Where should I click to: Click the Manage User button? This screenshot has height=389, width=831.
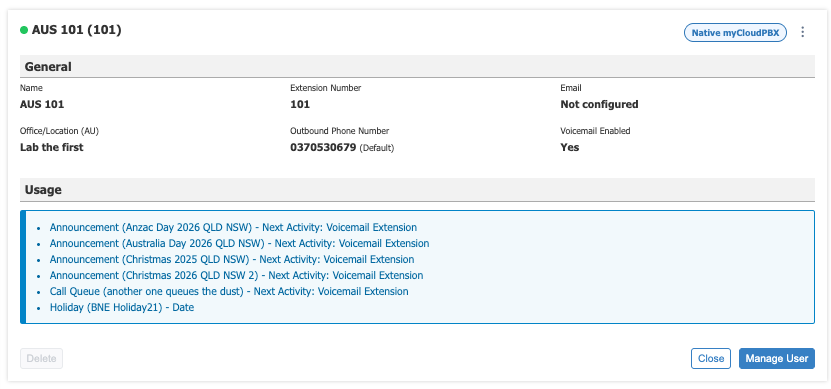point(776,358)
